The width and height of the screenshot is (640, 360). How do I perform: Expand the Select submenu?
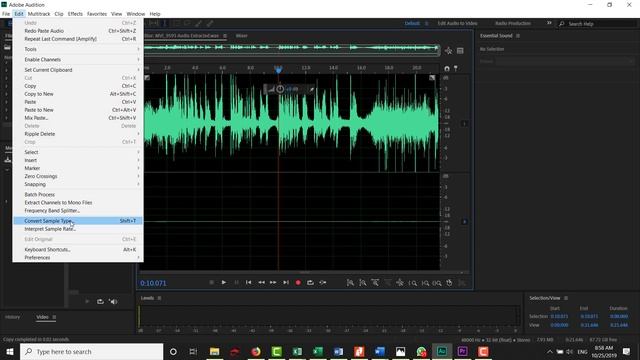coord(78,152)
